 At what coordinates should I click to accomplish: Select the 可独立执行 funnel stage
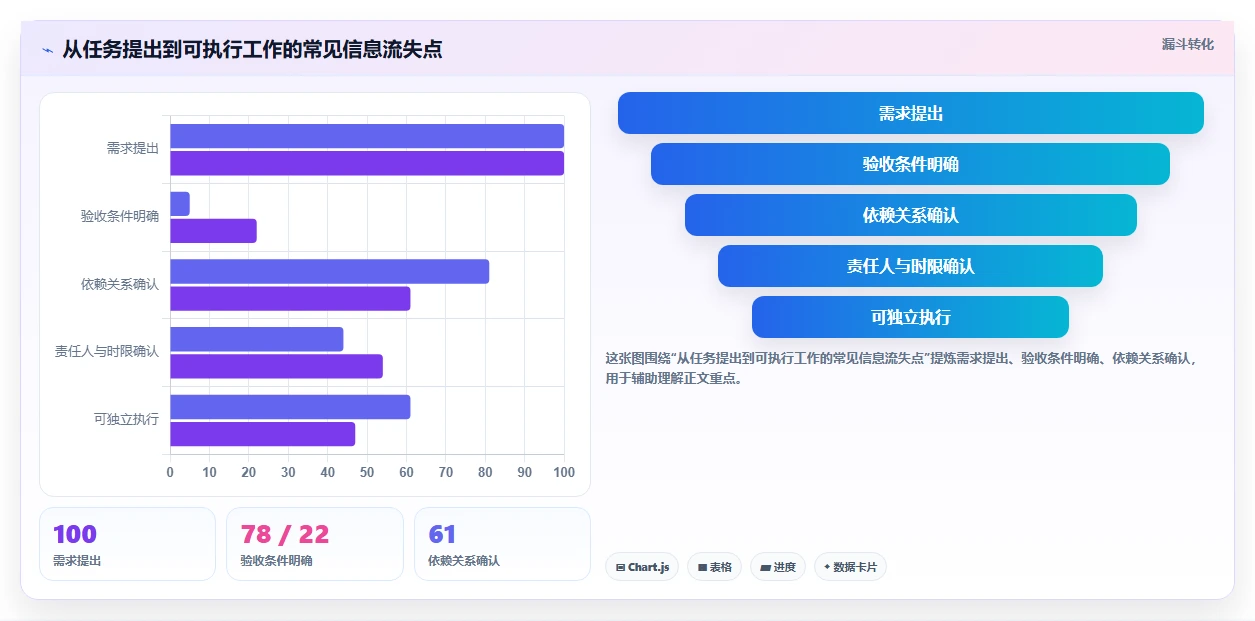[910, 317]
